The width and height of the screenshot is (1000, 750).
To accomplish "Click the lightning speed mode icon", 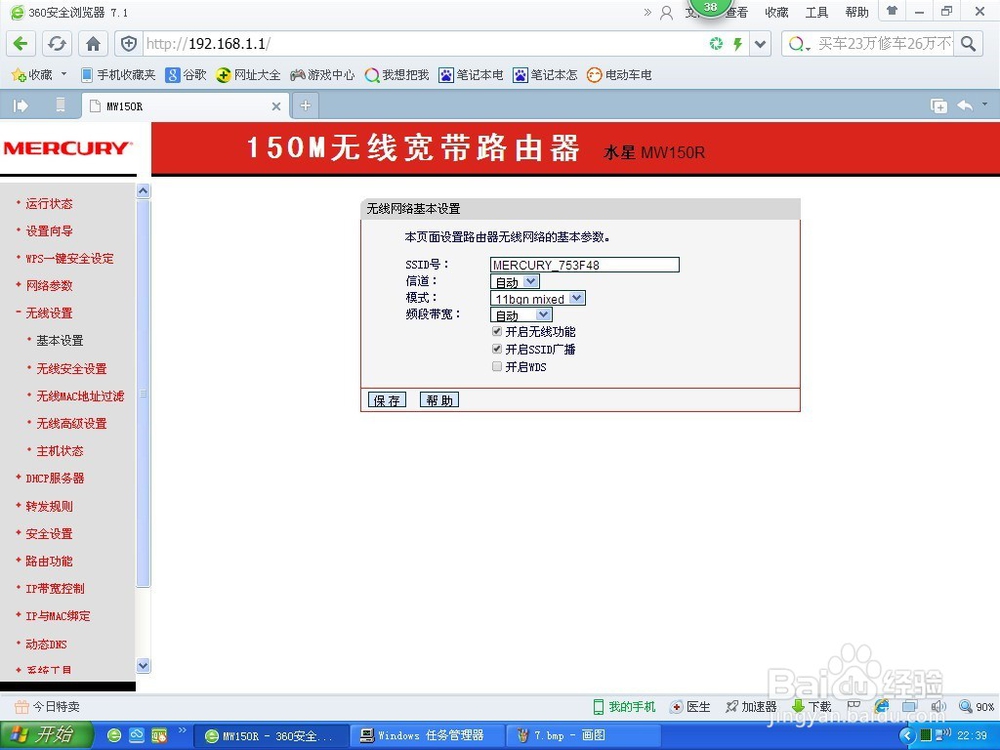I will (738, 43).
